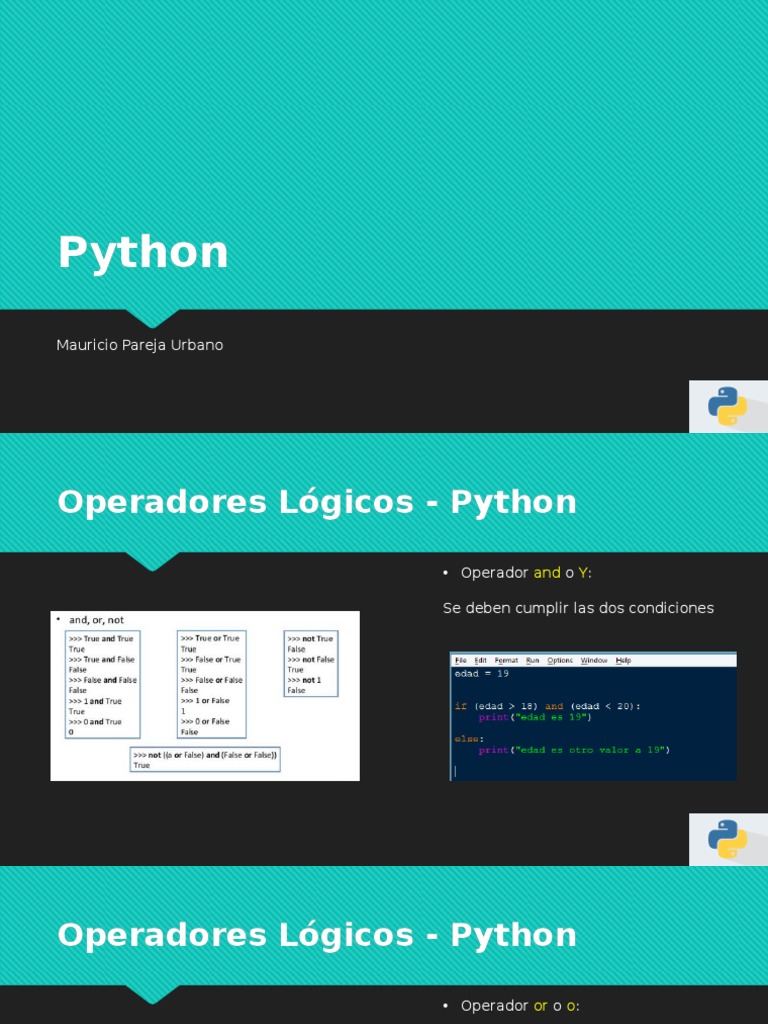Click the first 'Operadores Lógicos - Python' heading
The width and height of the screenshot is (768, 1024).
[317, 502]
